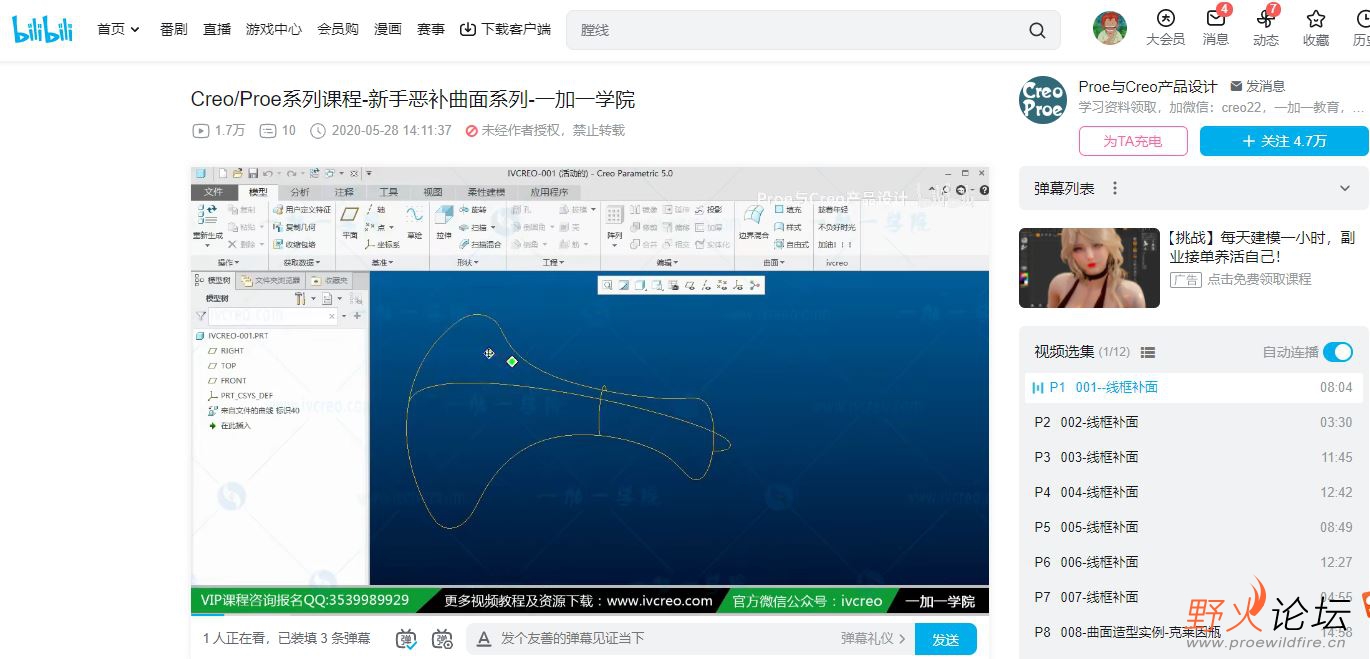Open 基准 group dropdown in Creo ribbon

[383, 263]
